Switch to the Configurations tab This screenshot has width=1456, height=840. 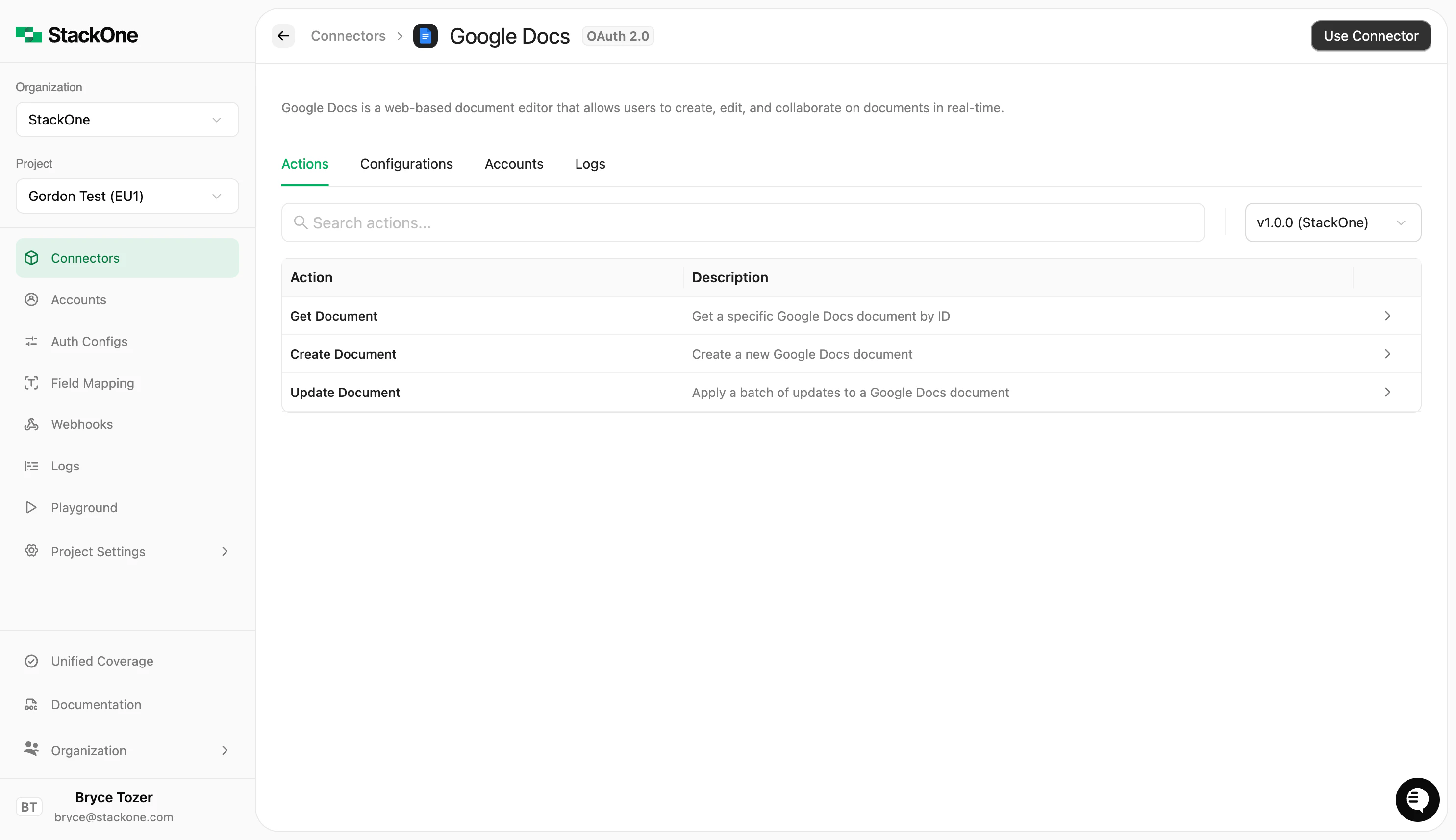[406, 164]
